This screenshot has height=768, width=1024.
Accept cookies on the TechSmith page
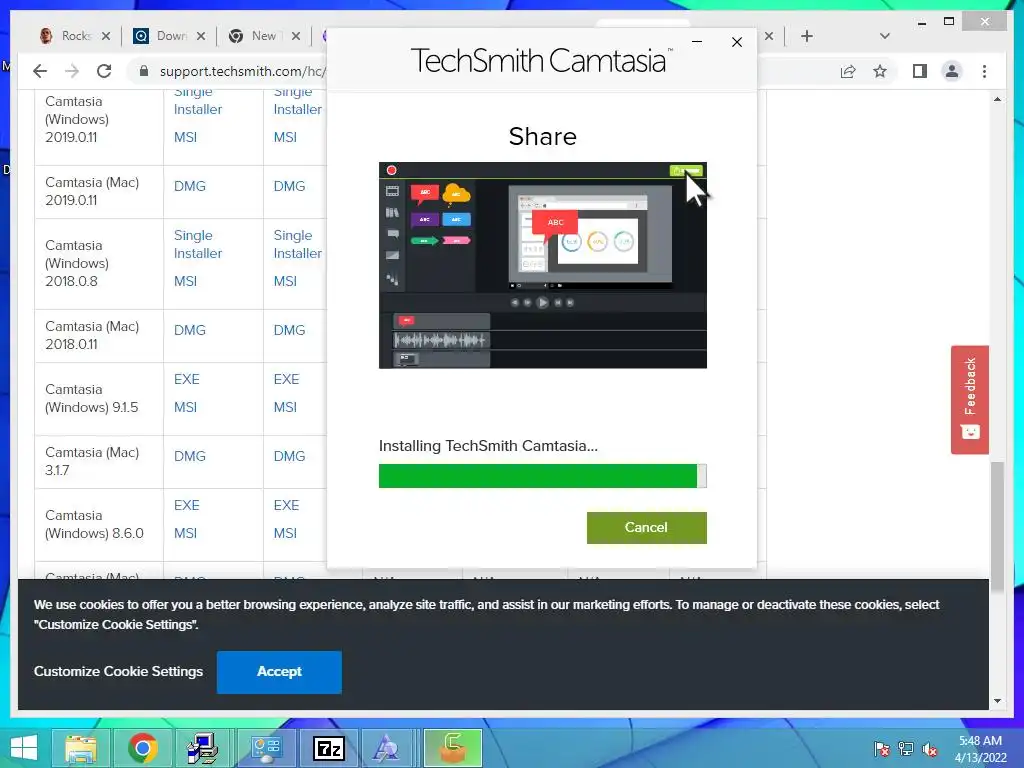coord(279,672)
